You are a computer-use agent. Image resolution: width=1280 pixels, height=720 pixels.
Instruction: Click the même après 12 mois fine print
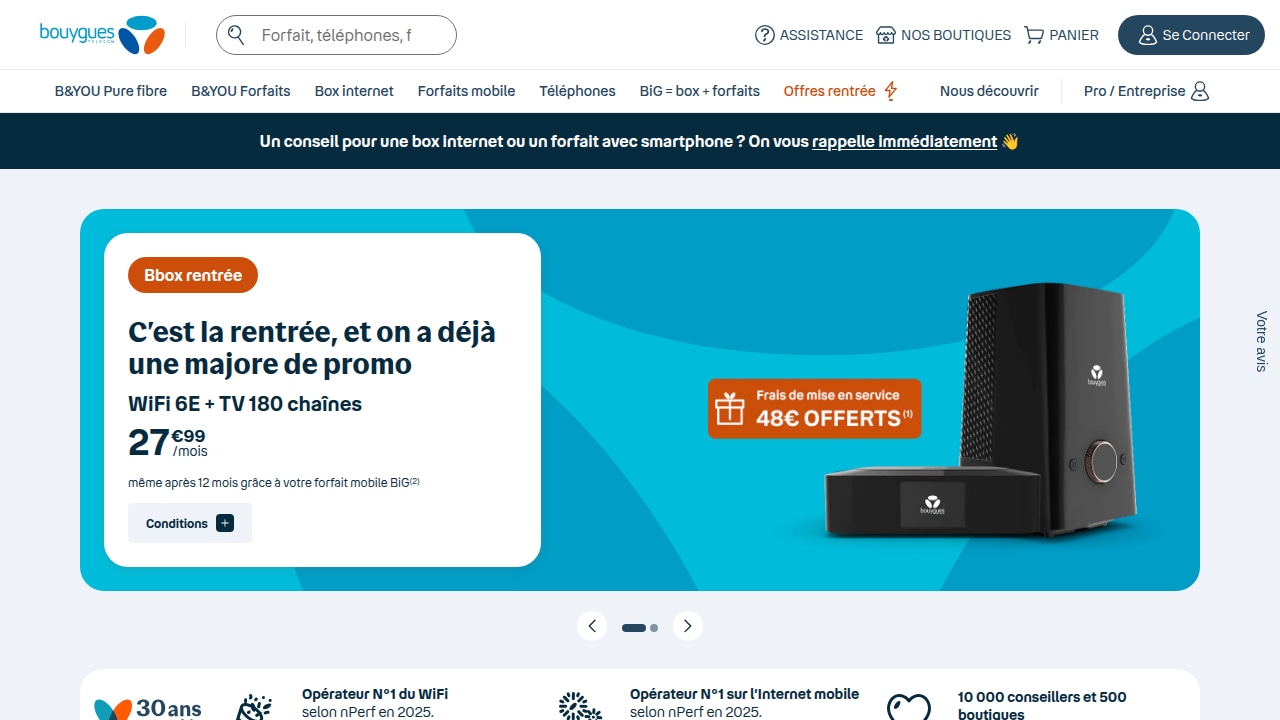point(274,482)
